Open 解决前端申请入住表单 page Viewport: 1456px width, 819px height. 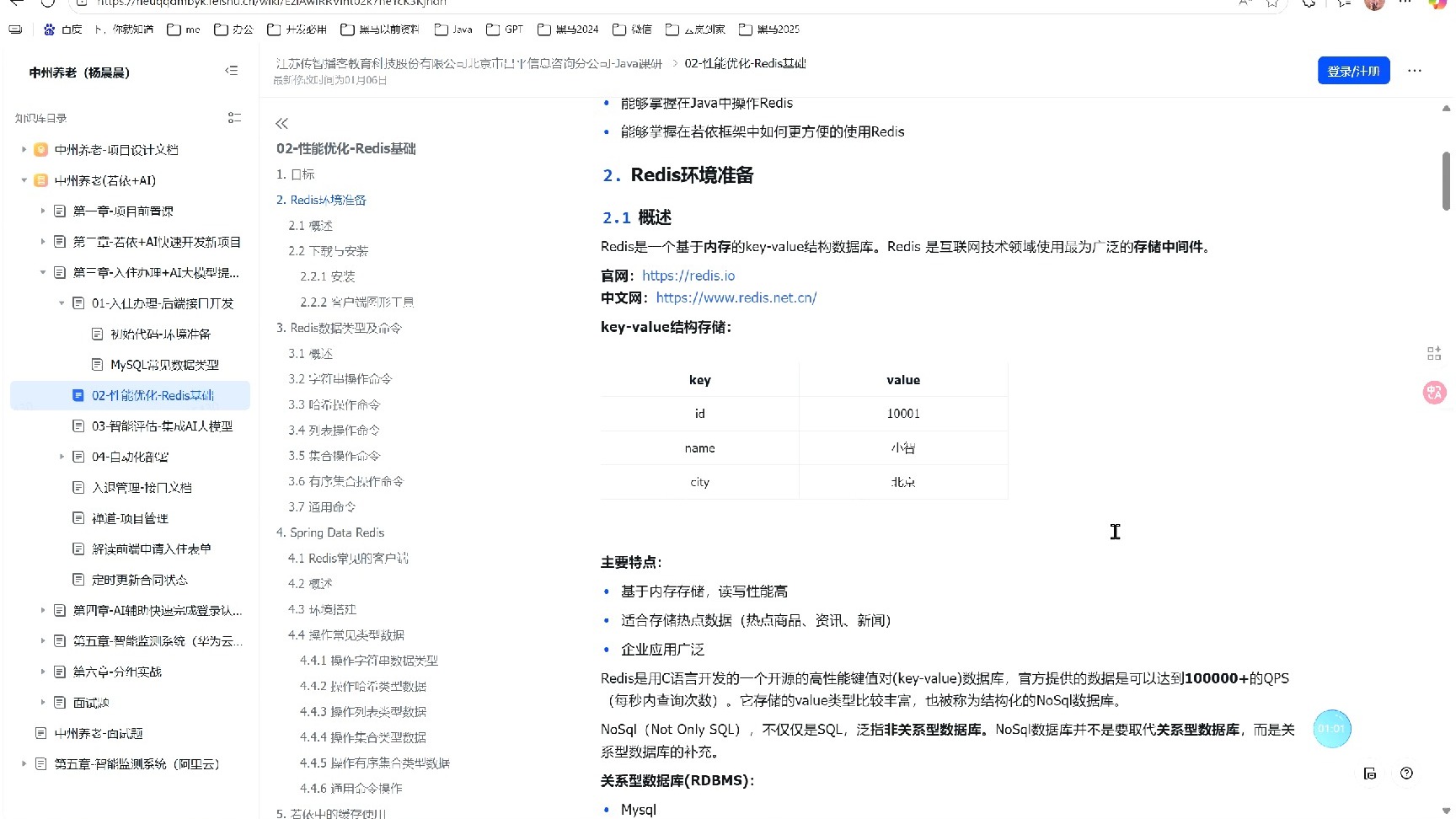point(151,549)
